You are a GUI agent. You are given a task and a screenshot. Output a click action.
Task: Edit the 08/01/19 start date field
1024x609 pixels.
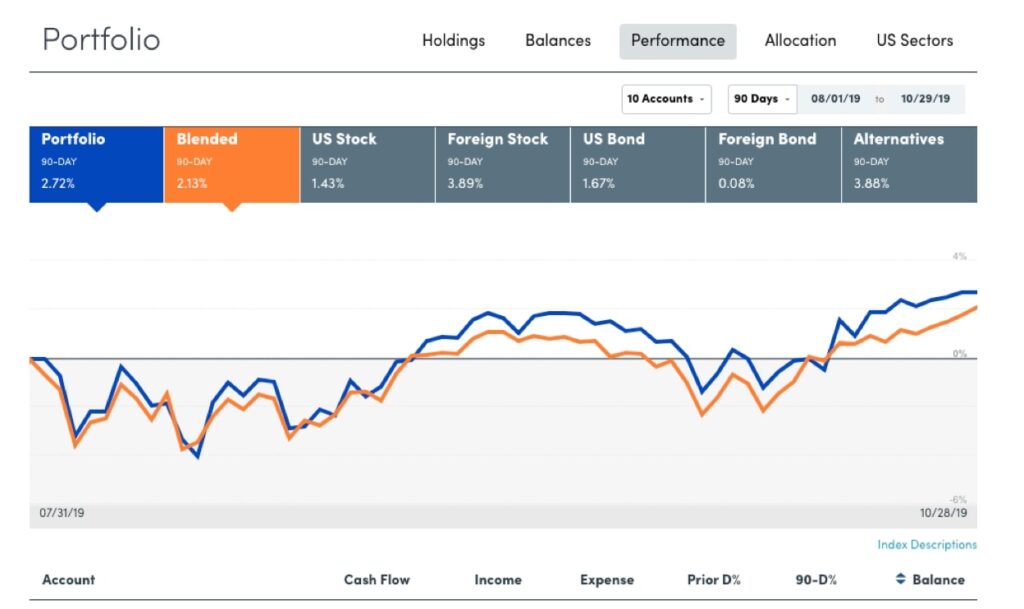(x=835, y=99)
